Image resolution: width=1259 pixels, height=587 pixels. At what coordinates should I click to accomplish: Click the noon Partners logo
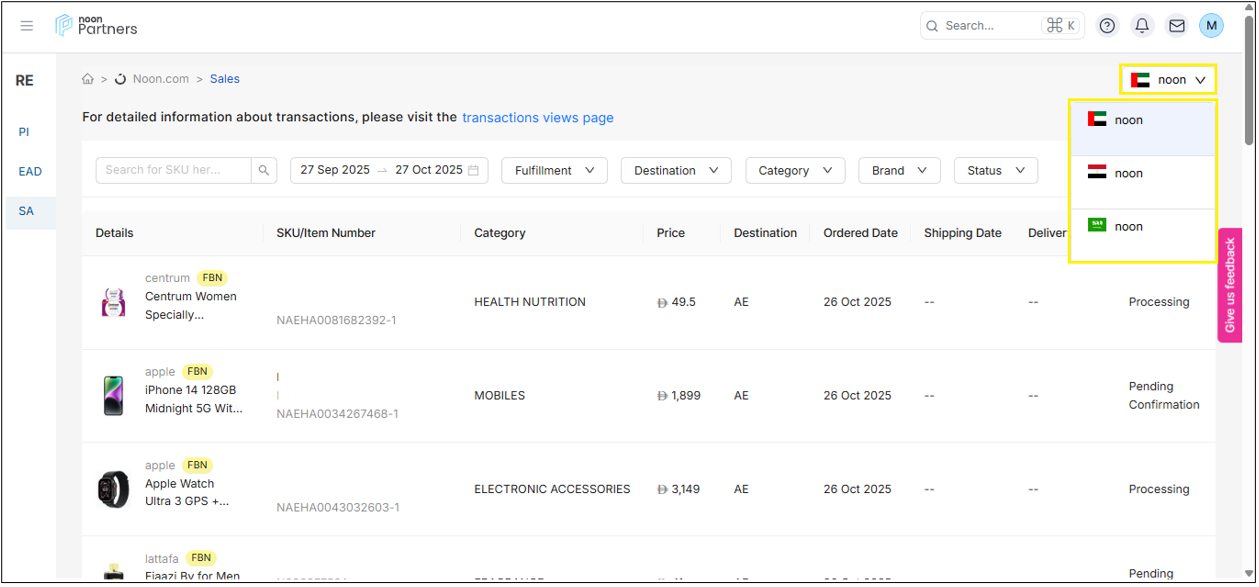click(97, 25)
